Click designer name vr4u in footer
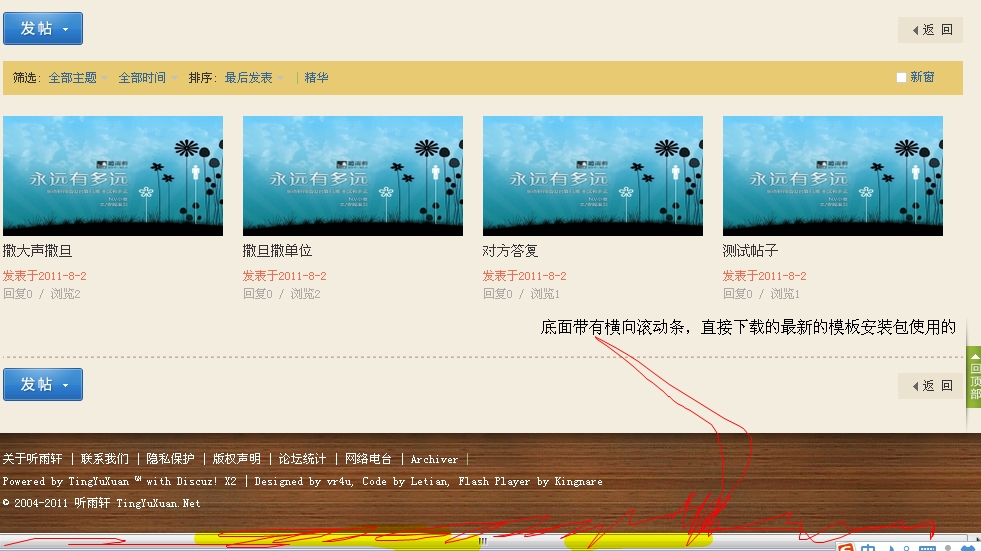The height and width of the screenshot is (551, 981). [x=339, y=482]
